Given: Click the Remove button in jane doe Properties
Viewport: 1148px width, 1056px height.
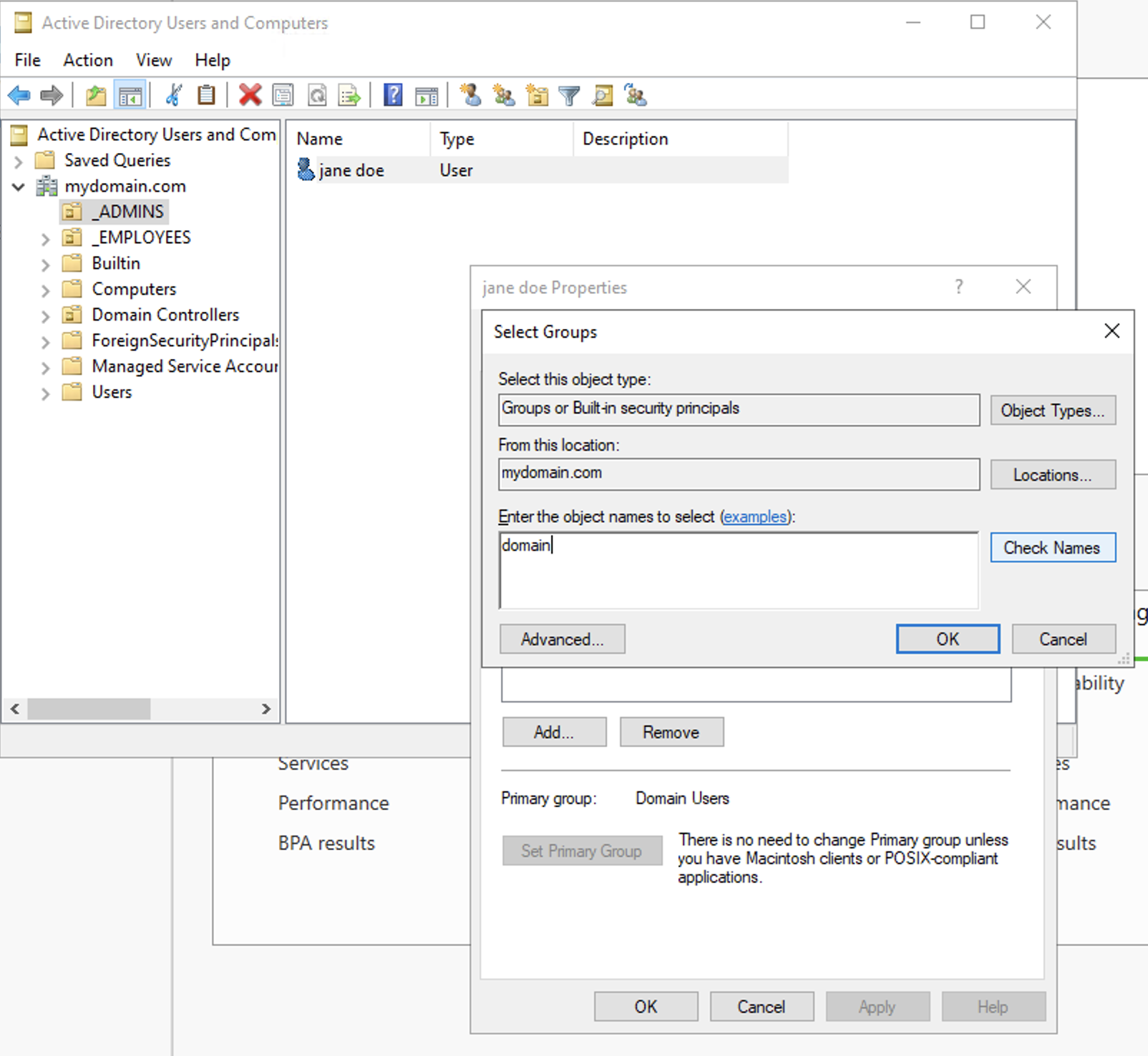Looking at the screenshot, I should pyautogui.click(x=671, y=732).
